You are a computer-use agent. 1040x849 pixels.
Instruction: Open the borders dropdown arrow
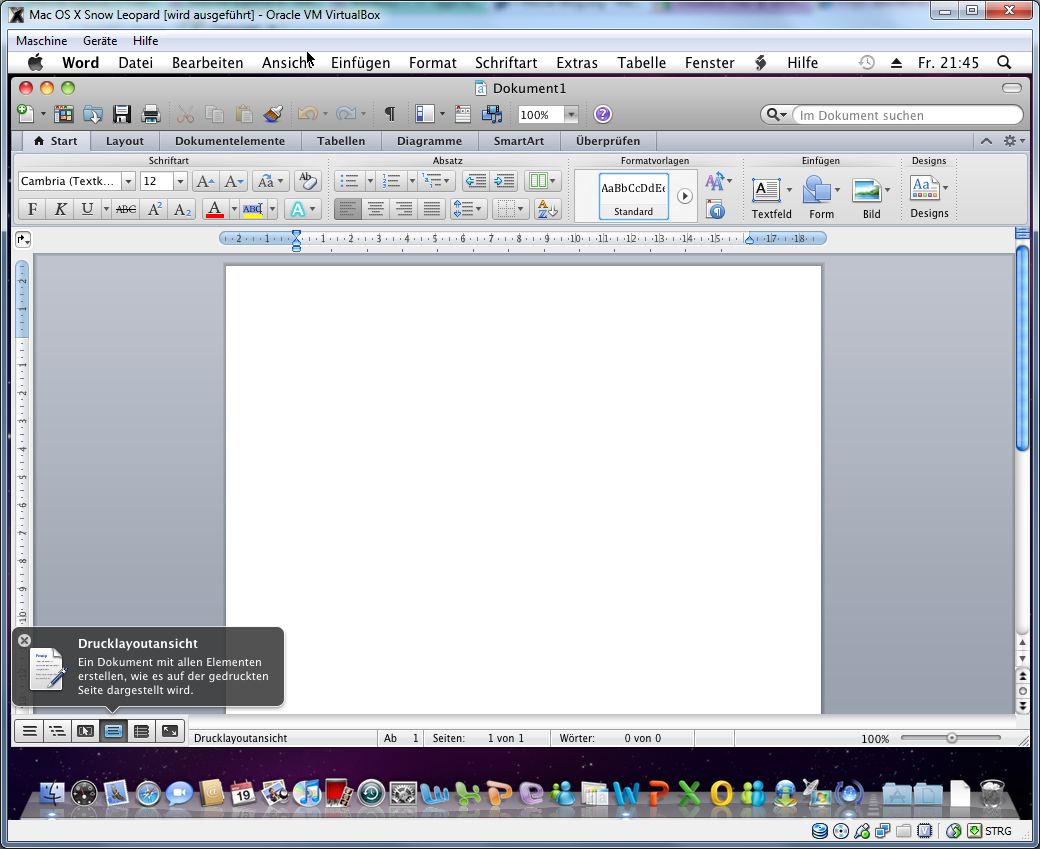click(520, 210)
